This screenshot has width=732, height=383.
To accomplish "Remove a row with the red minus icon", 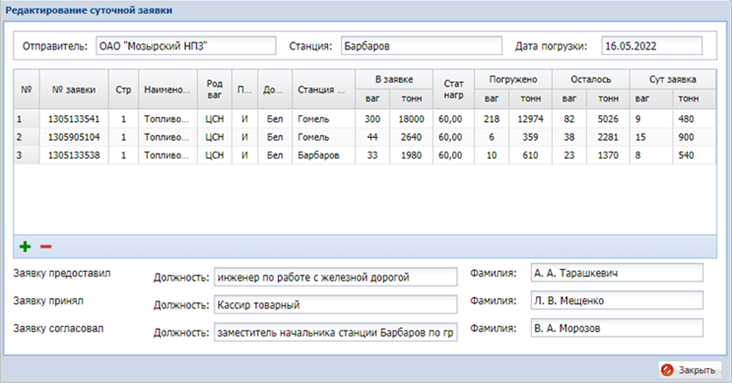I will point(46,247).
